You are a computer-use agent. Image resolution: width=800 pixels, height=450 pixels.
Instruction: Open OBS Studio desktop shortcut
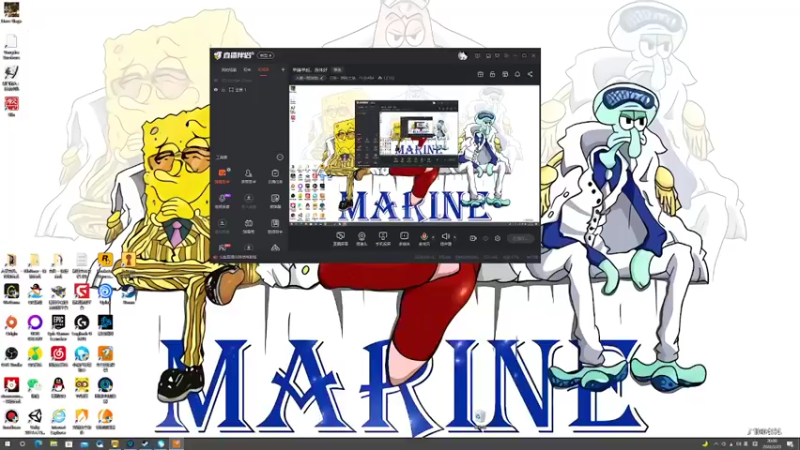11,357
